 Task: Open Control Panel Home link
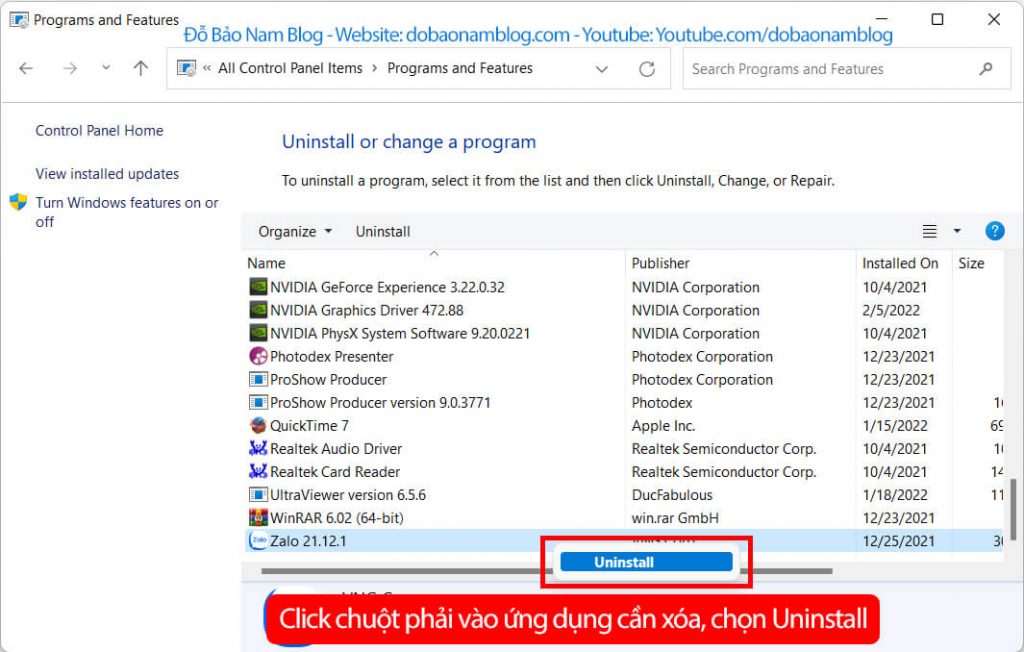coord(99,131)
